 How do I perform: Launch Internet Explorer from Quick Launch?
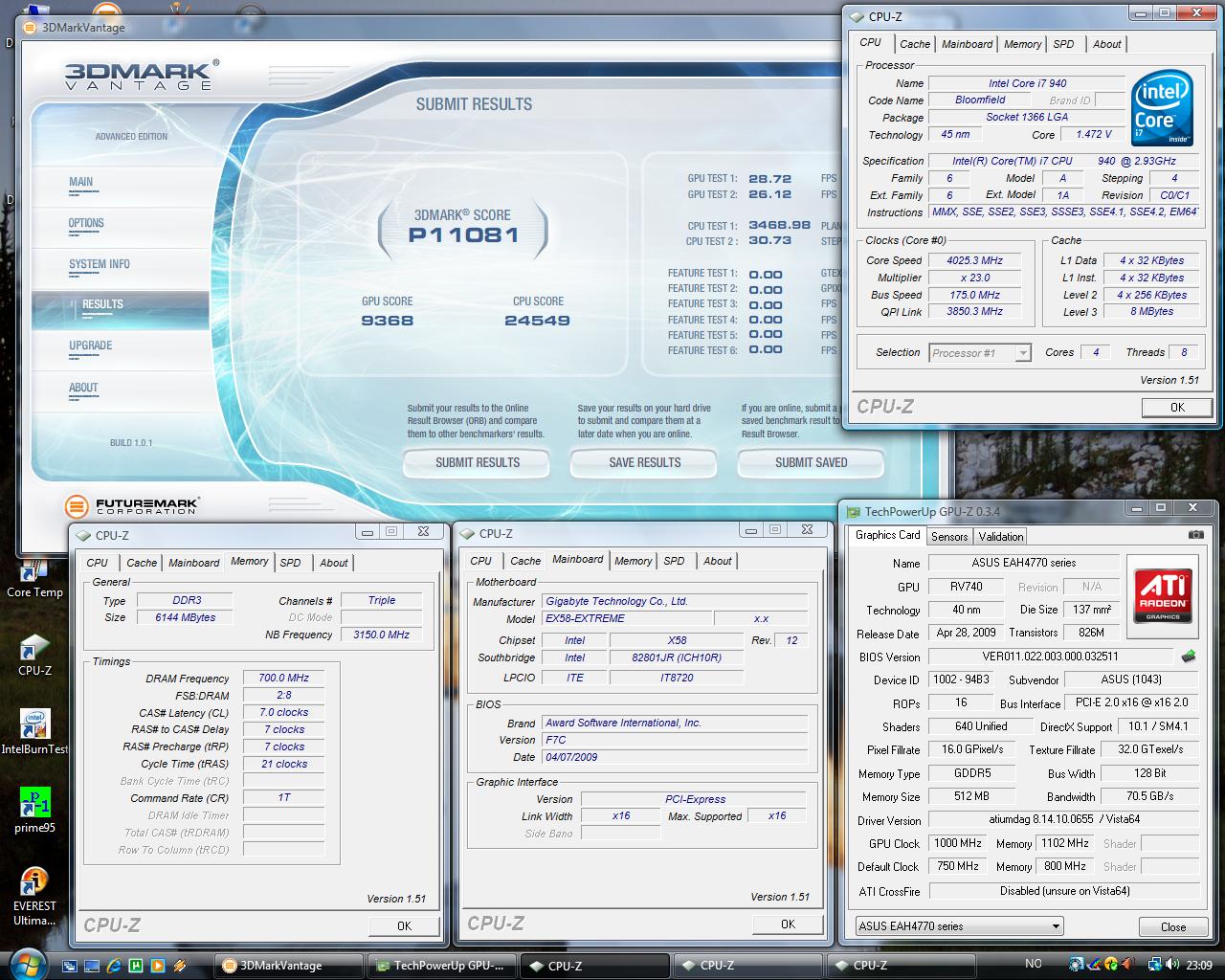[x=114, y=966]
